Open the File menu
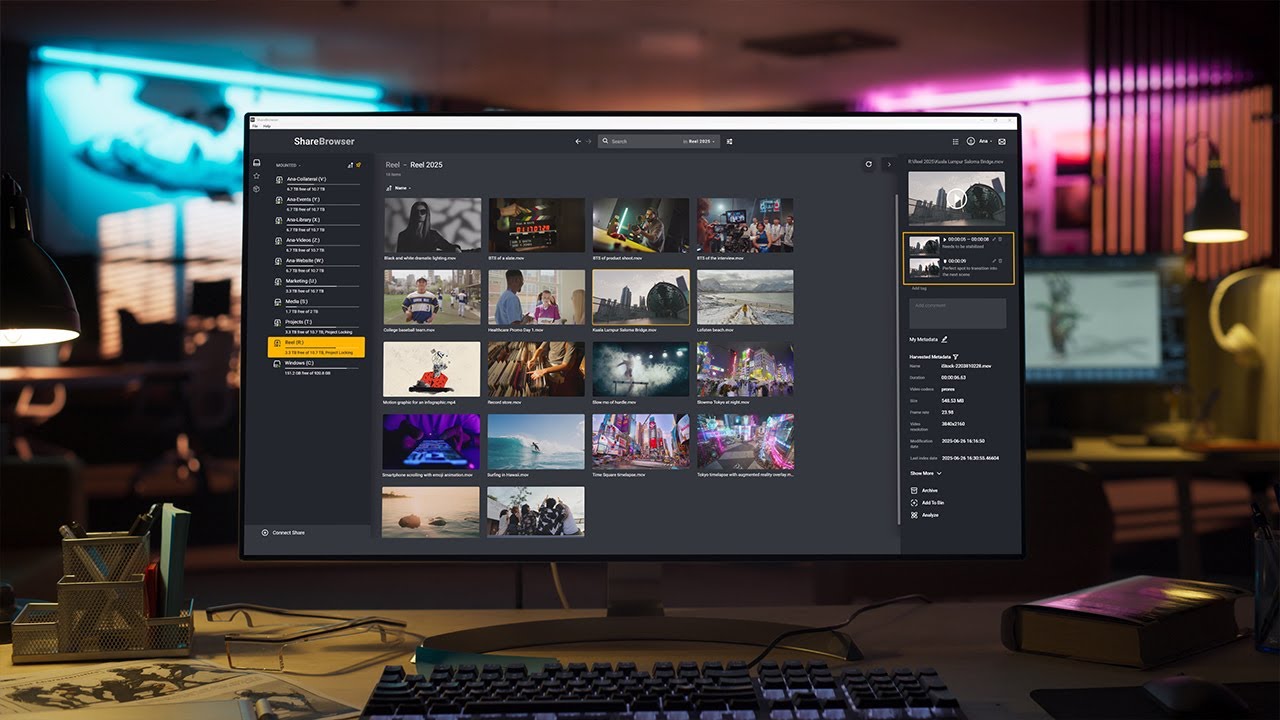Image resolution: width=1280 pixels, height=720 pixels. point(255,127)
